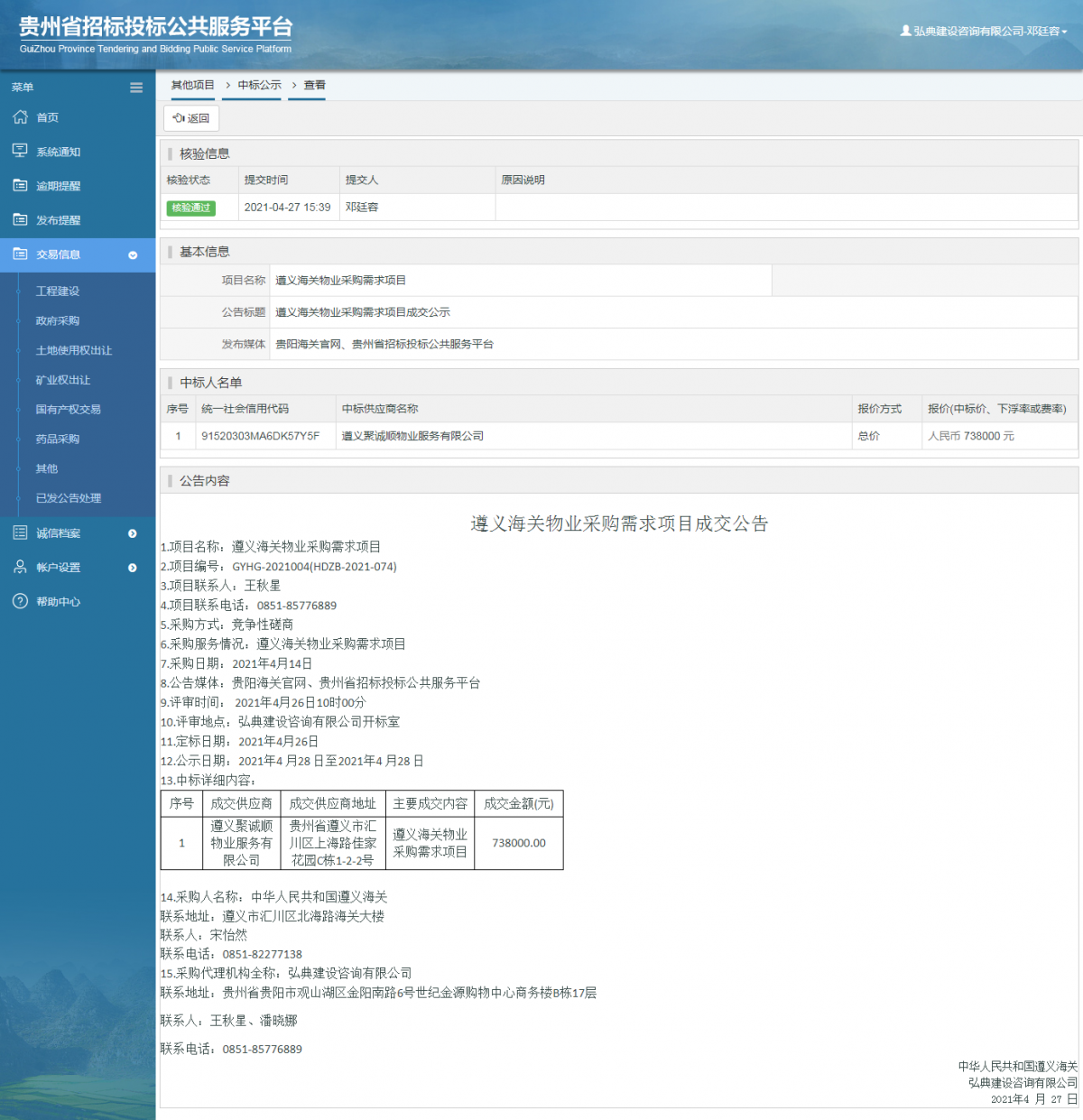Viewport: 1083px width, 1120px height.
Task: Collapse the 交易信息 section chevron
Action: [133, 255]
